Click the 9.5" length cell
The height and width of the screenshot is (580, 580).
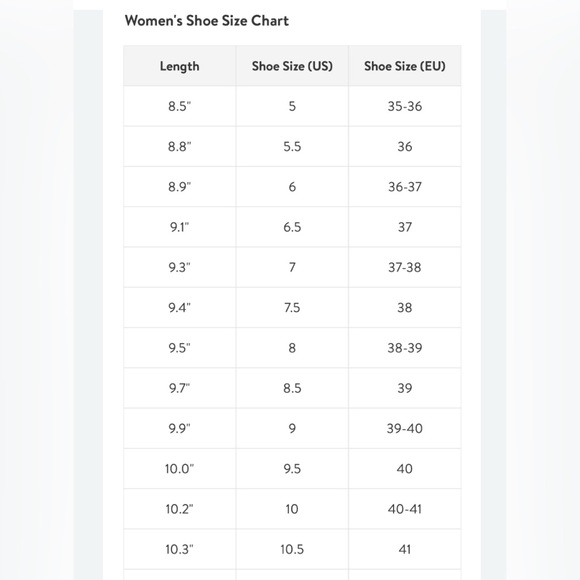180,348
